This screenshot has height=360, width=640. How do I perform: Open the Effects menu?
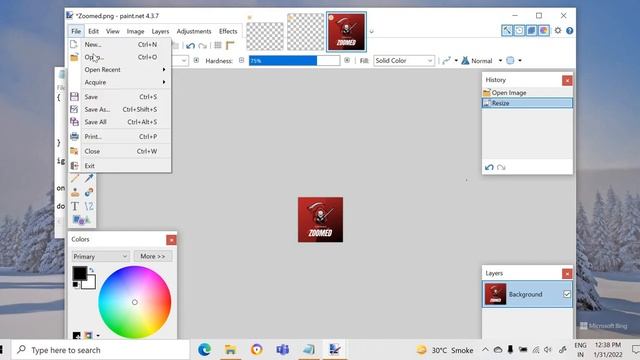(x=228, y=31)
